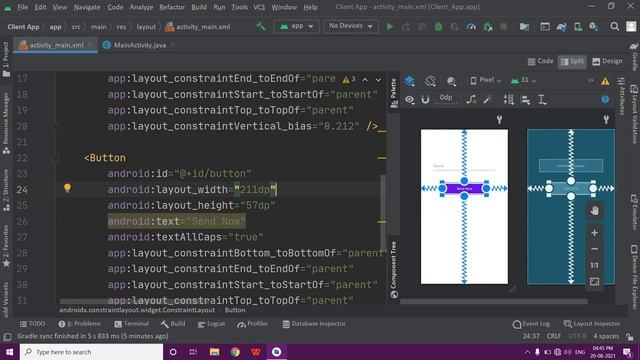The image size is (640, 360).
Task: Click the Infer Constraints wand icon
Action: click(487, 100)
